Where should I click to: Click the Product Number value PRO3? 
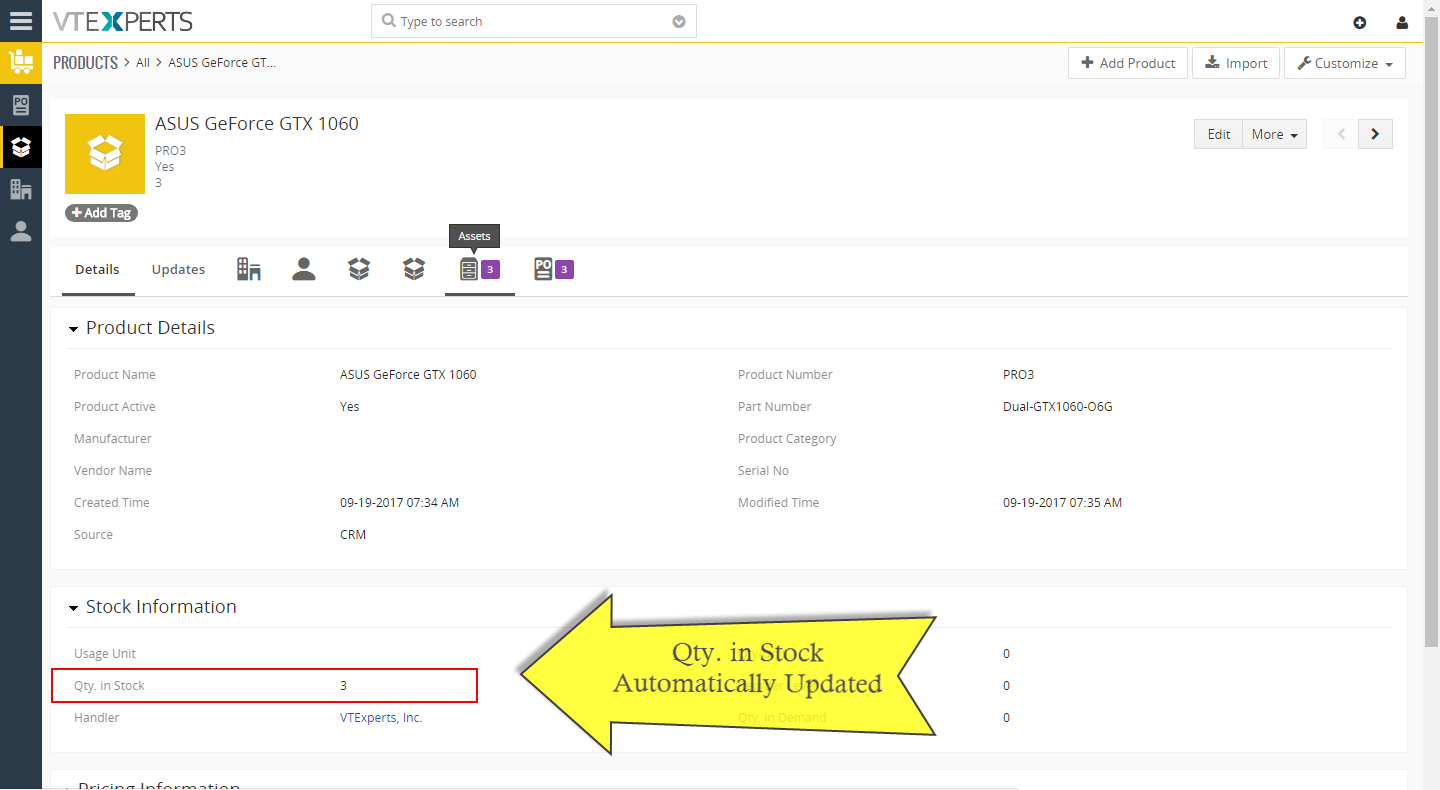tap(1018, 374)
